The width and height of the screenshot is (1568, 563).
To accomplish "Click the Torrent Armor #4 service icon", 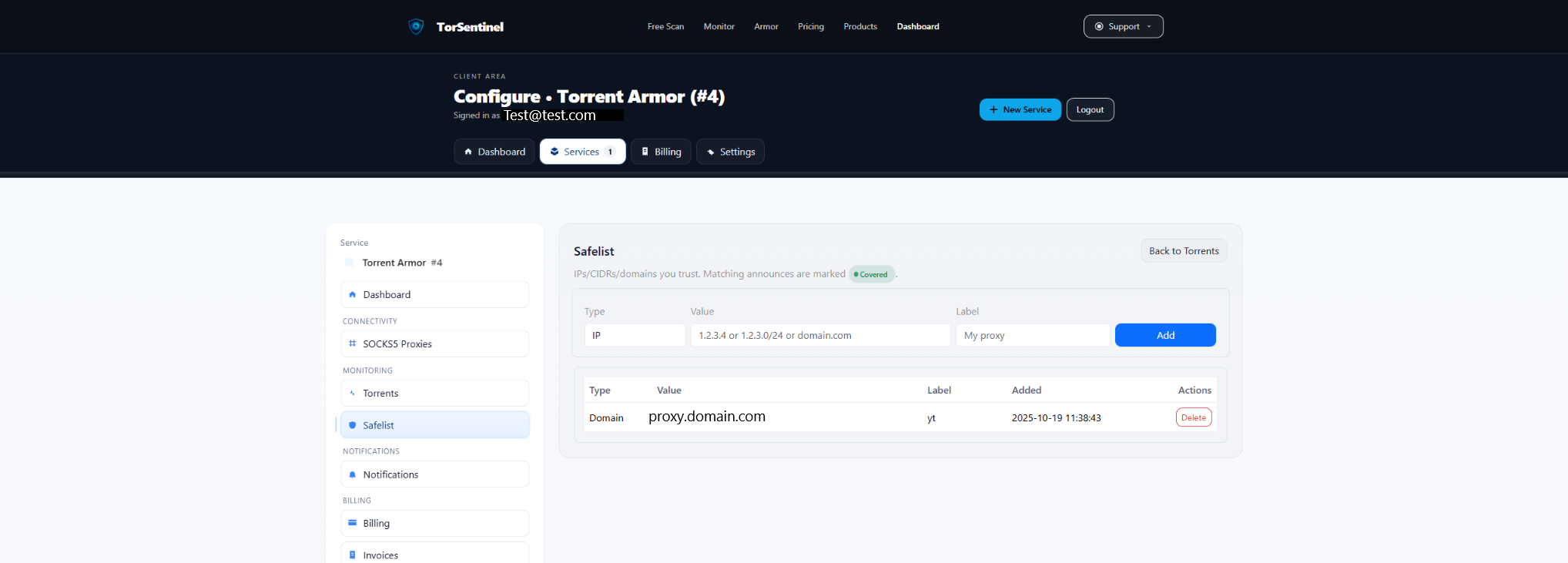I will pyautogui.click(x=350, y=263).
